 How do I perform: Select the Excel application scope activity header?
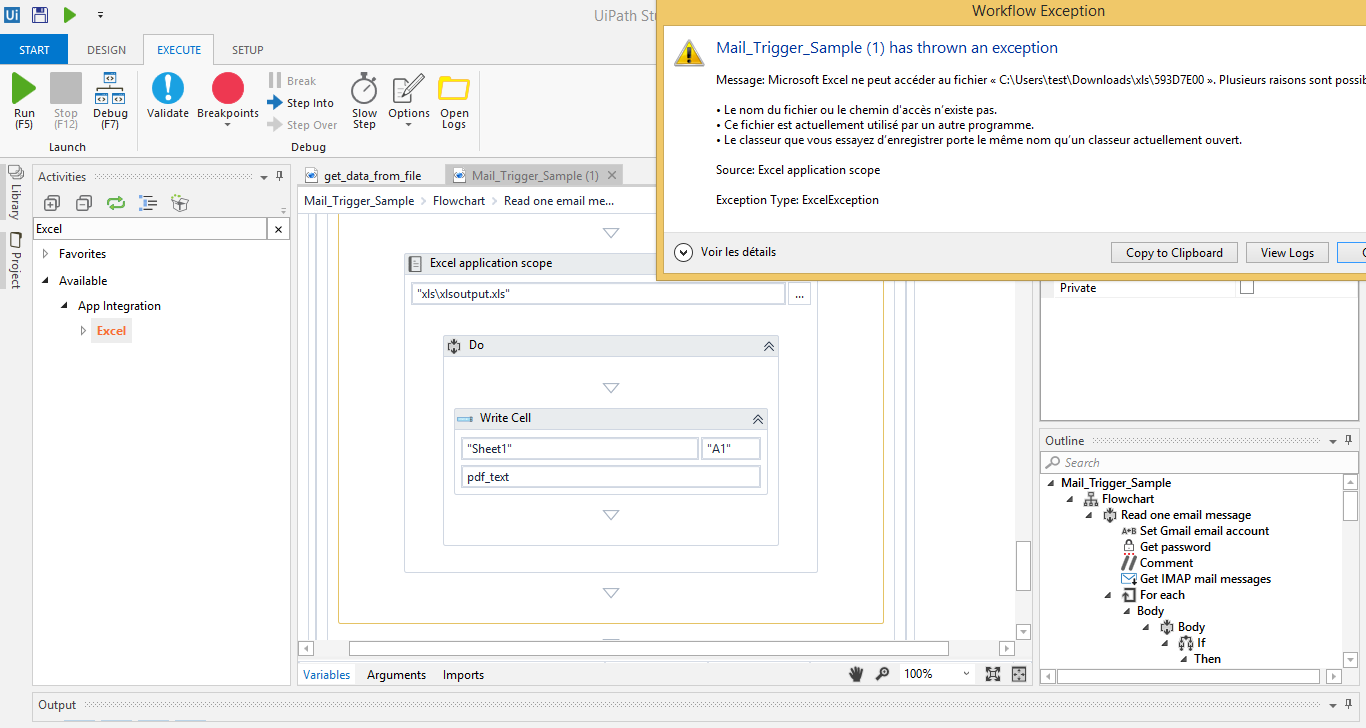(531, 264)
